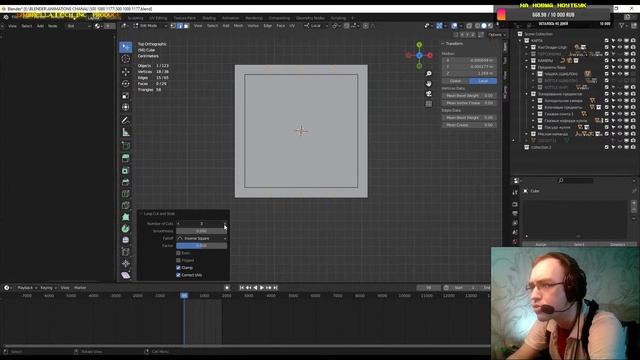Select the Spin tool

126,229
